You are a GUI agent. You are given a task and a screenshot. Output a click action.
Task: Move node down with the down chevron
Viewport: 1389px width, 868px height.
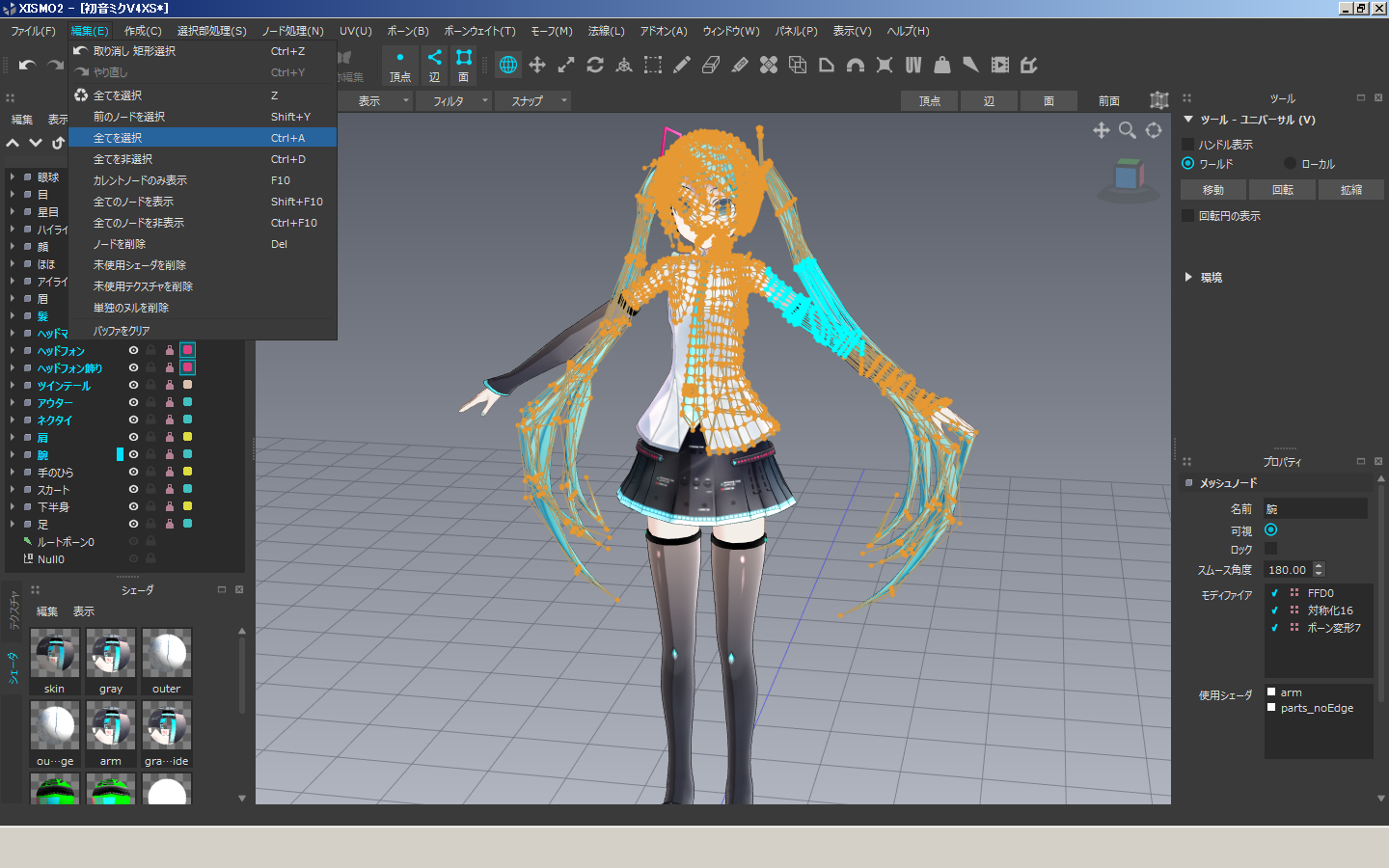(x=36, y=143)
